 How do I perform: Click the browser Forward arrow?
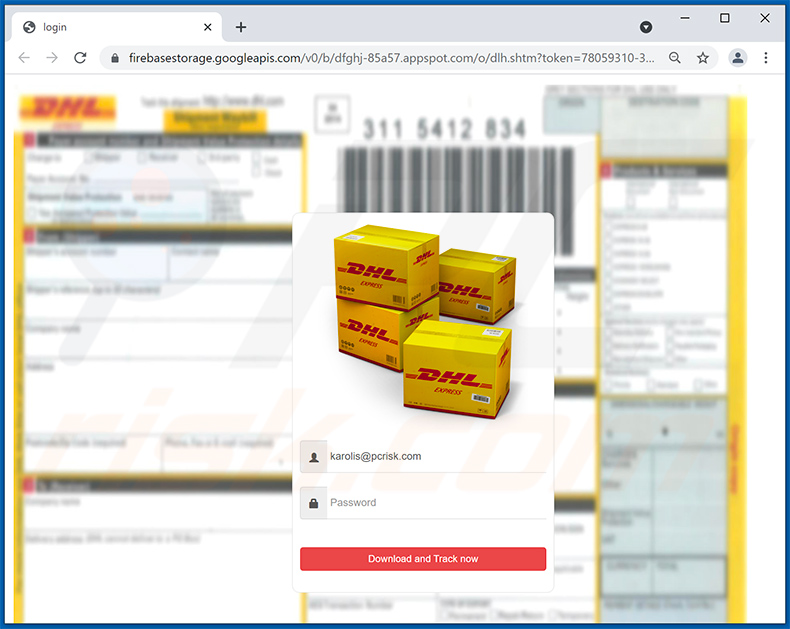click(52, 57)
